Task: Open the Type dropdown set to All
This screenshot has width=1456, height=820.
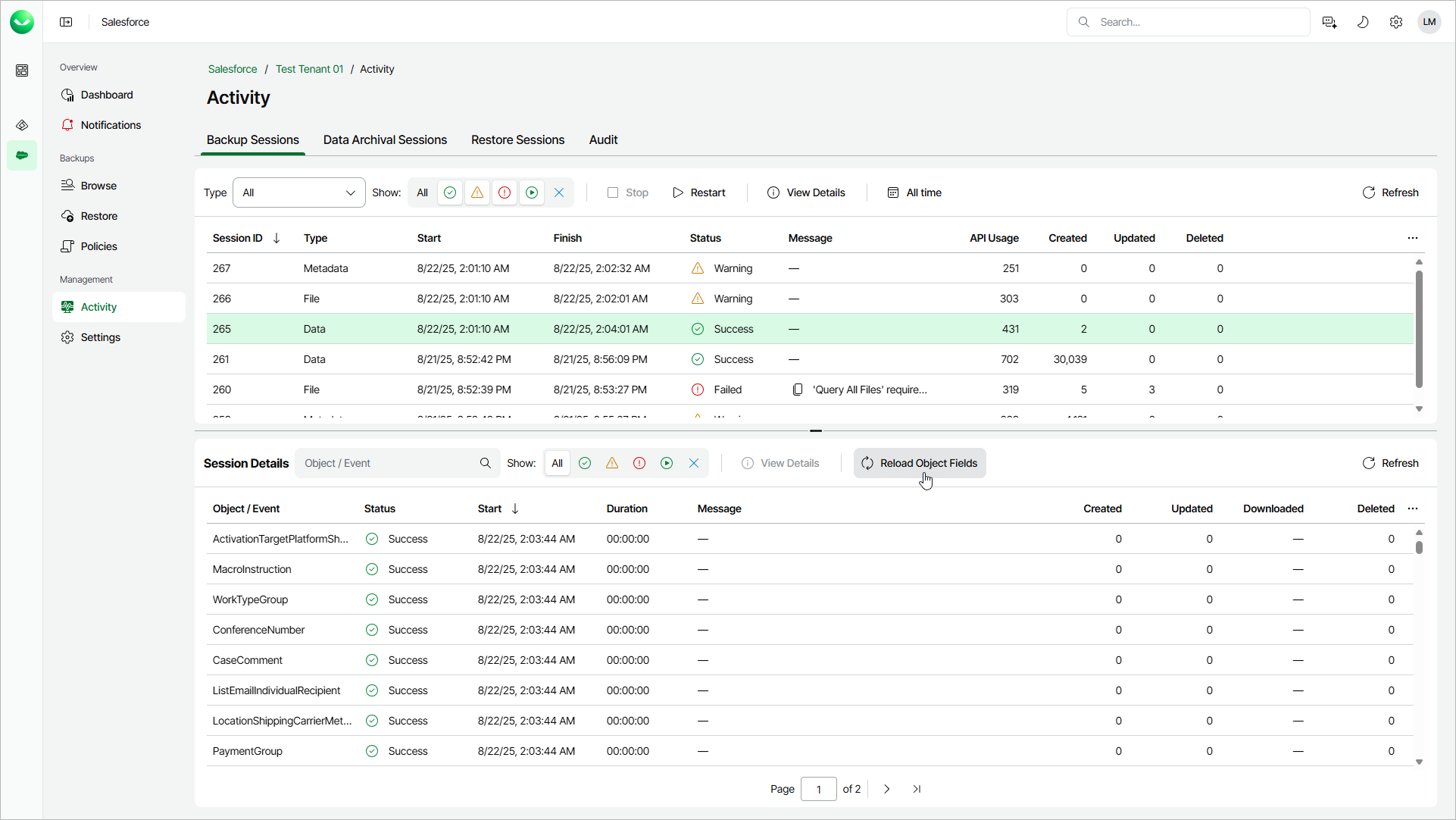Action: pyautogui.click(x=298, y=192)
